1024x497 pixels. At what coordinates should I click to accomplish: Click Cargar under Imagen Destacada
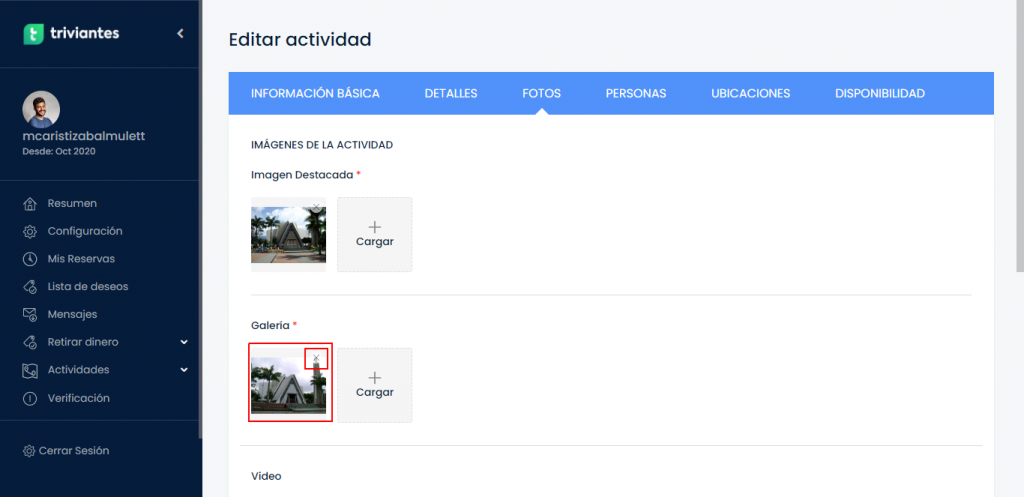pyautogui.click(x=375, y=234)
